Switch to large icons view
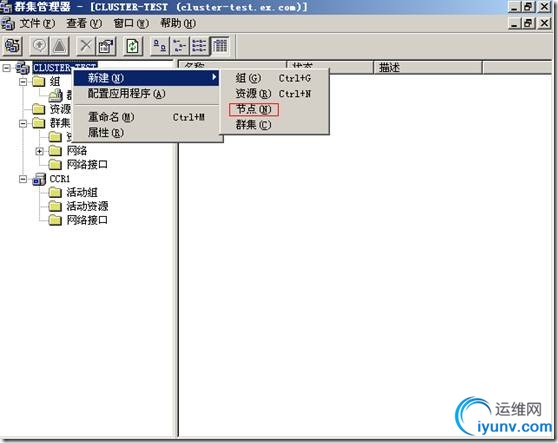558x443 pixels. [x=159, y=46]
